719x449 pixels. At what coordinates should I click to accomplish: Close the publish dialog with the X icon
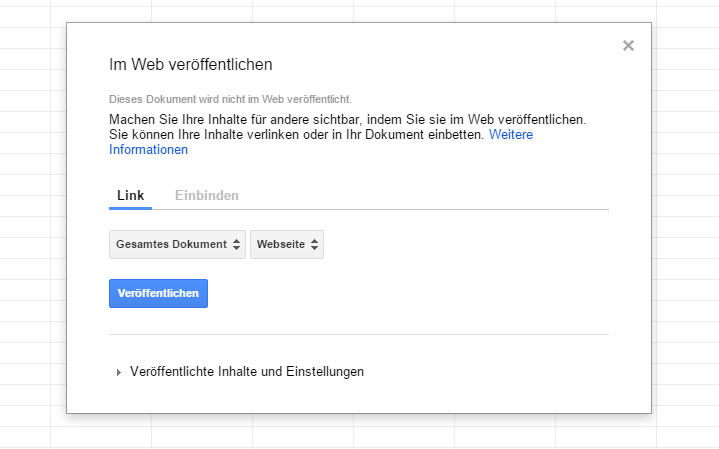[628, 45]
